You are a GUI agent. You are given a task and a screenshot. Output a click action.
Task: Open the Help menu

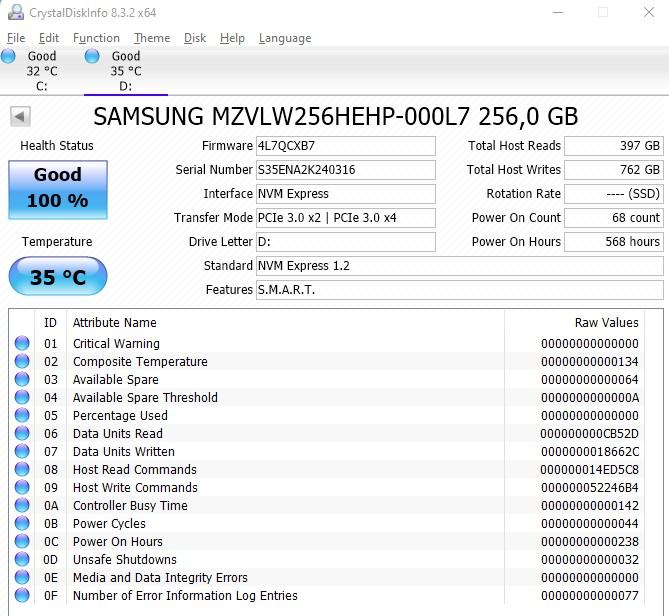point(233,38)
